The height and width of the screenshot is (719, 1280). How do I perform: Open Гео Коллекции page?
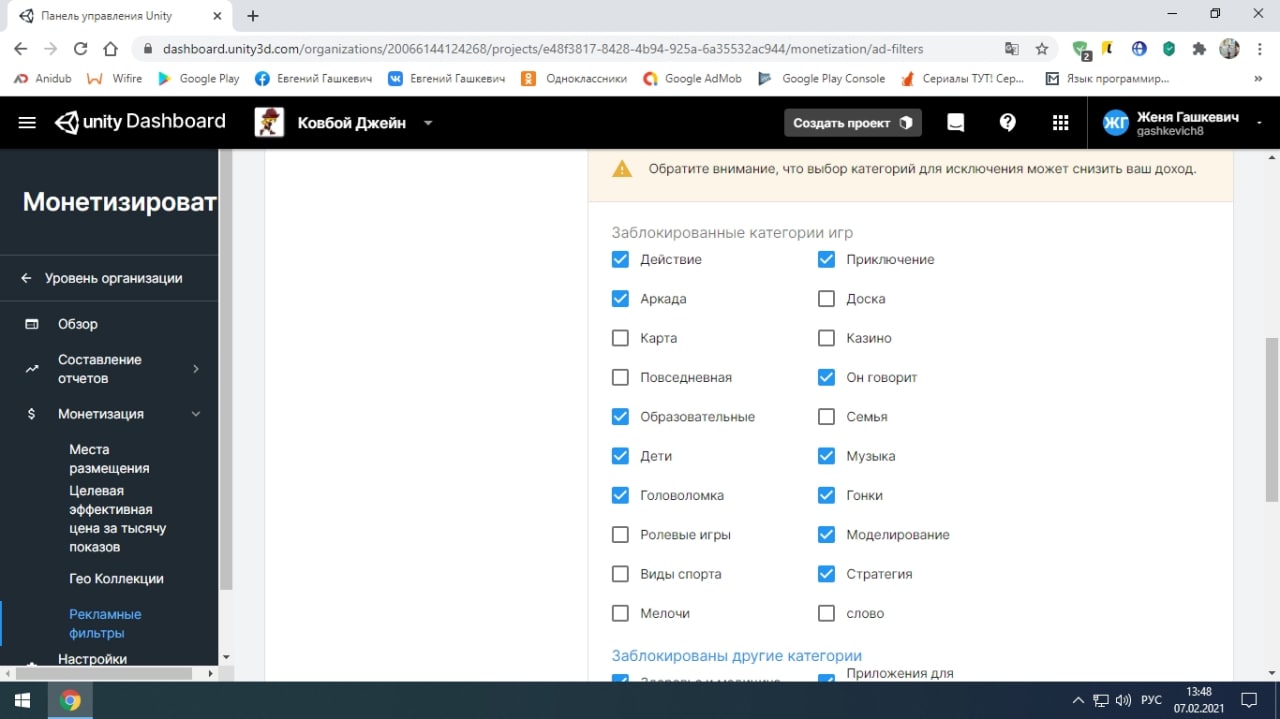coord(116,578)
